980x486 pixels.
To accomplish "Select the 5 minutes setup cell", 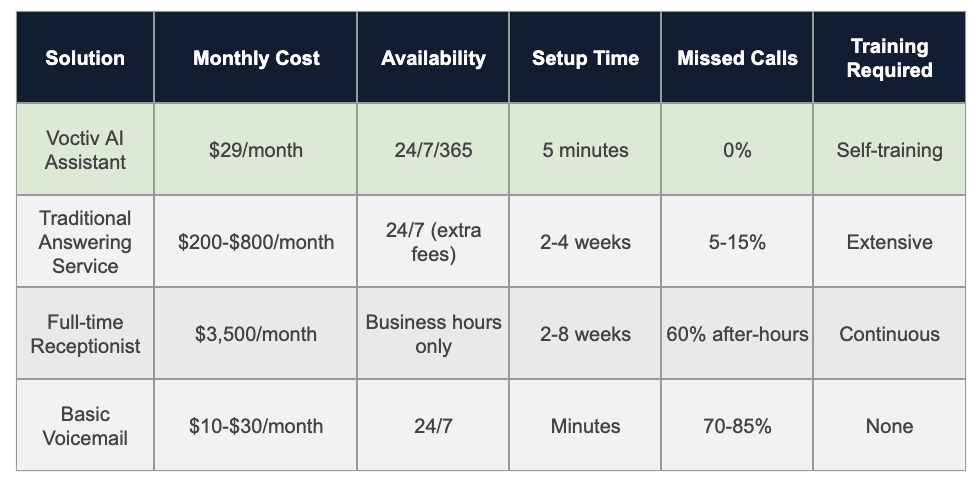I will pyautogui.click(x=585, y=150).
